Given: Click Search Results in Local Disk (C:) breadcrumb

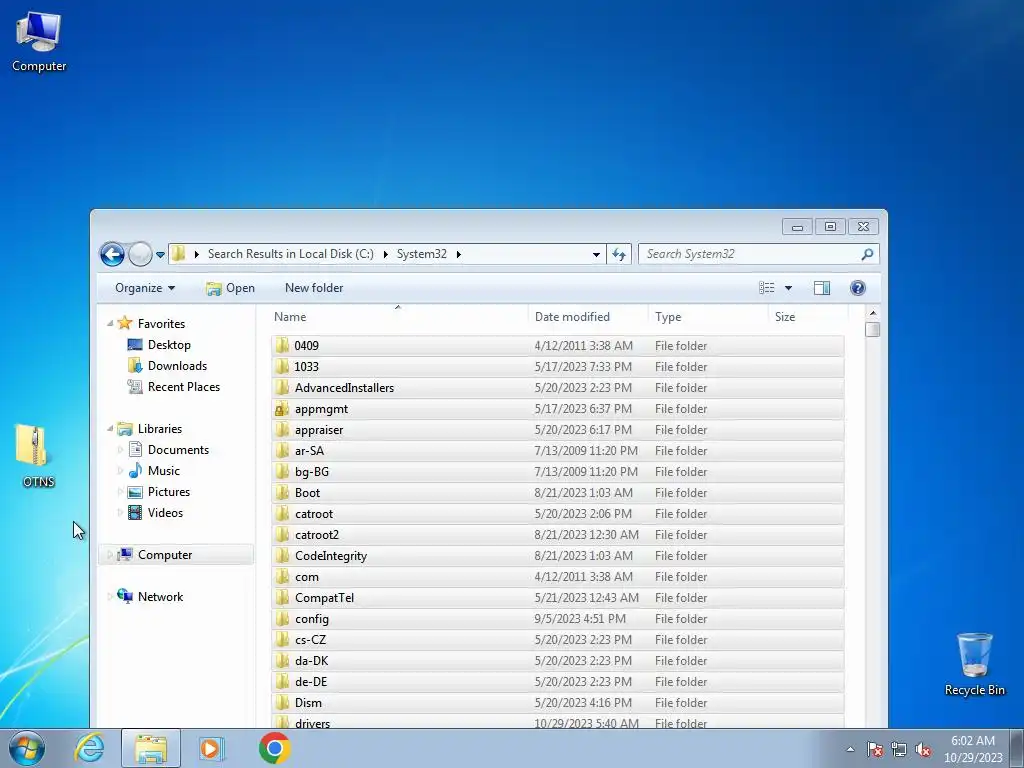Looking at the screenshot, I should pos(291,254).
